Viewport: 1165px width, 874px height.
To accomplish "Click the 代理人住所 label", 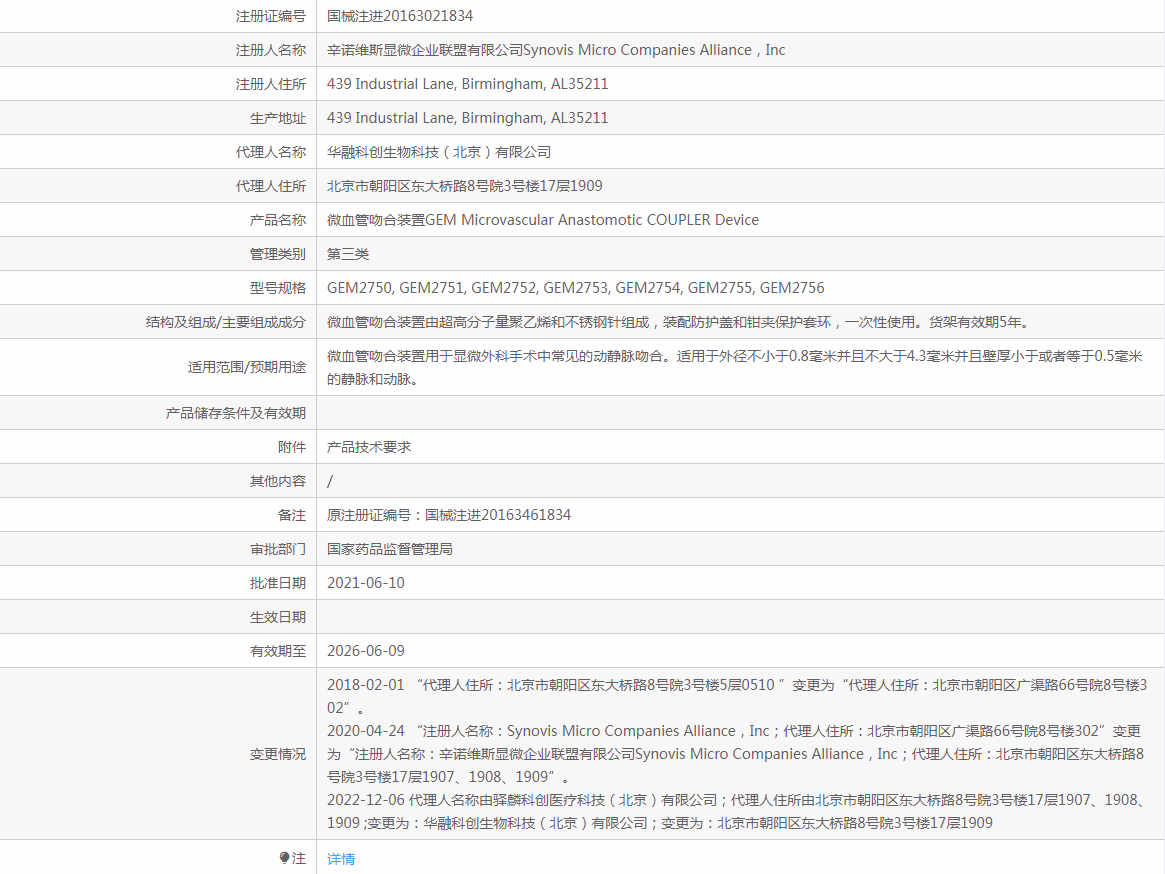I will coord(270,187).
